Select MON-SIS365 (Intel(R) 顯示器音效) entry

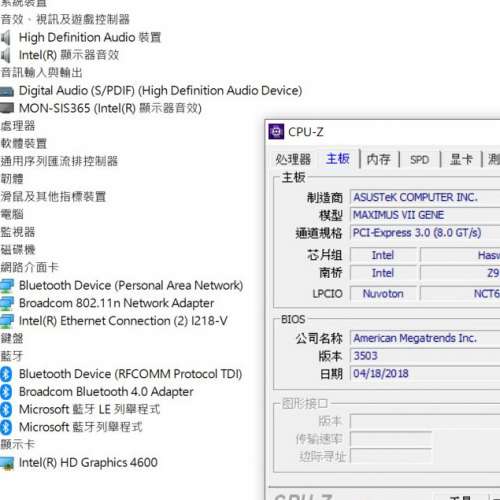coord(110,108)
